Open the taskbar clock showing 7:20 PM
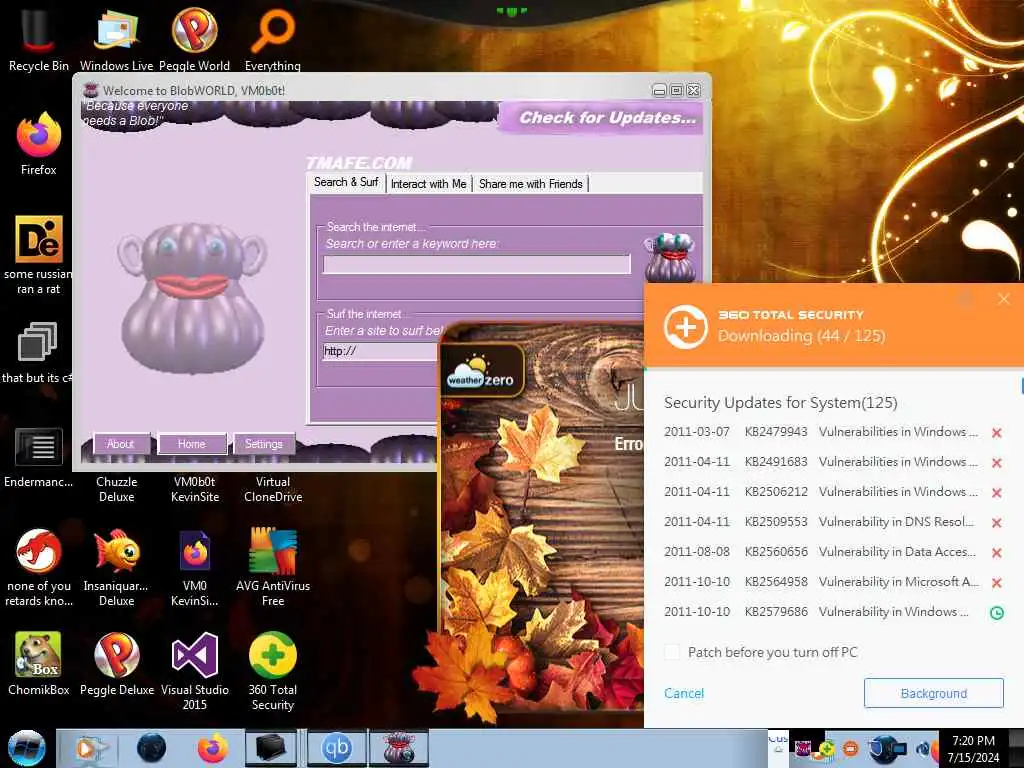Viewport: 1024px width, 768px height. click(973, 748)
